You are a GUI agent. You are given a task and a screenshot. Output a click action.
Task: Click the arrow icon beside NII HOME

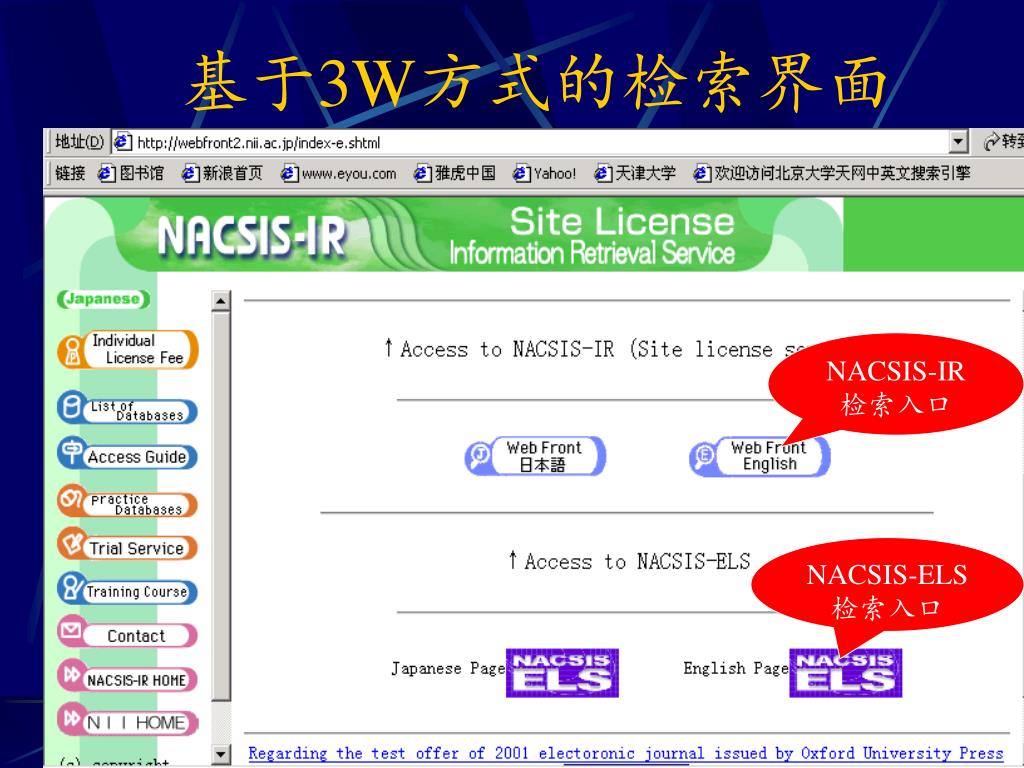coord(71,717)
